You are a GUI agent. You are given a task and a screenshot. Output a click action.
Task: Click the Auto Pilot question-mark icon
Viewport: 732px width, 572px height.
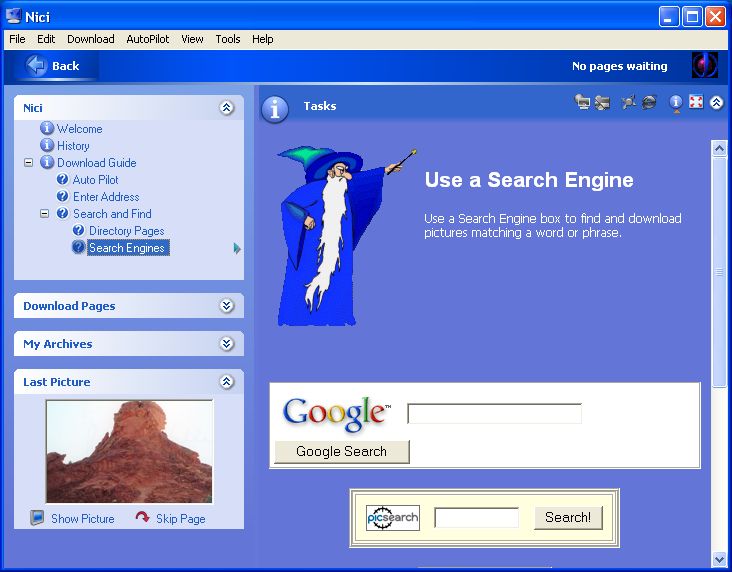pos(62,179)
